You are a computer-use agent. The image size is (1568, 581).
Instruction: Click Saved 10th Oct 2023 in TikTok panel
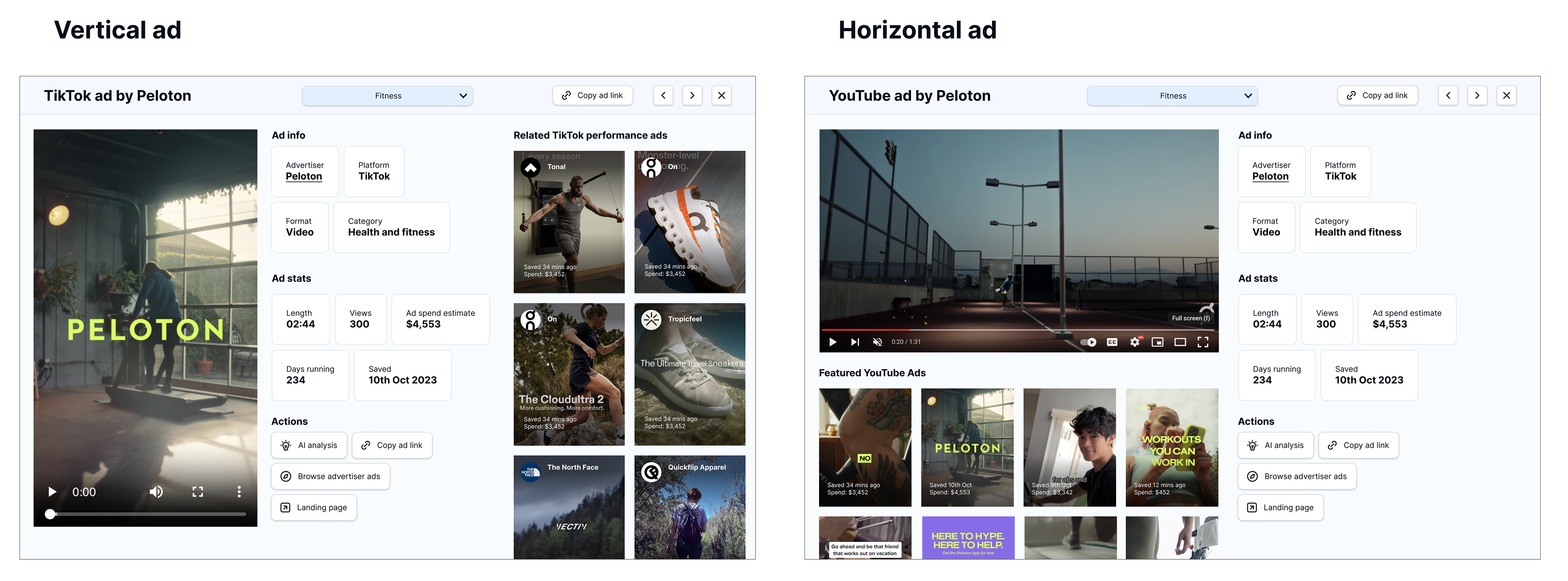pyautogui.click(x=403, y=375)
